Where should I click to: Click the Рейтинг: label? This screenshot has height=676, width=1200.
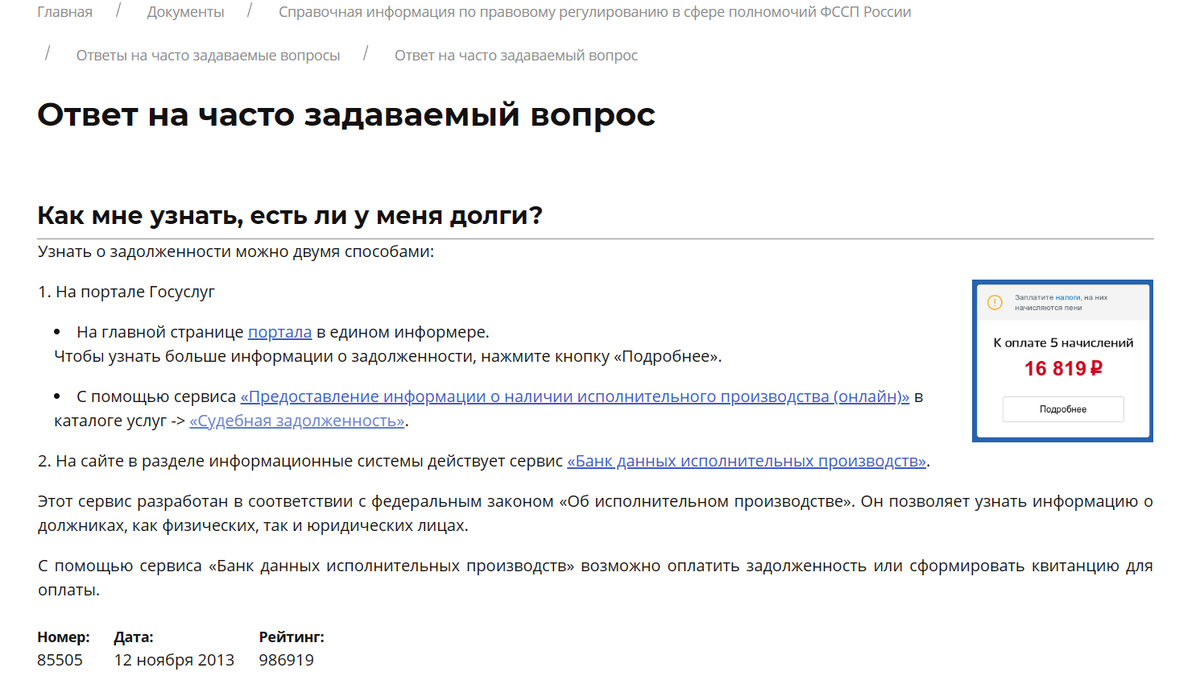pyautogui.click(x=291, y=637)
